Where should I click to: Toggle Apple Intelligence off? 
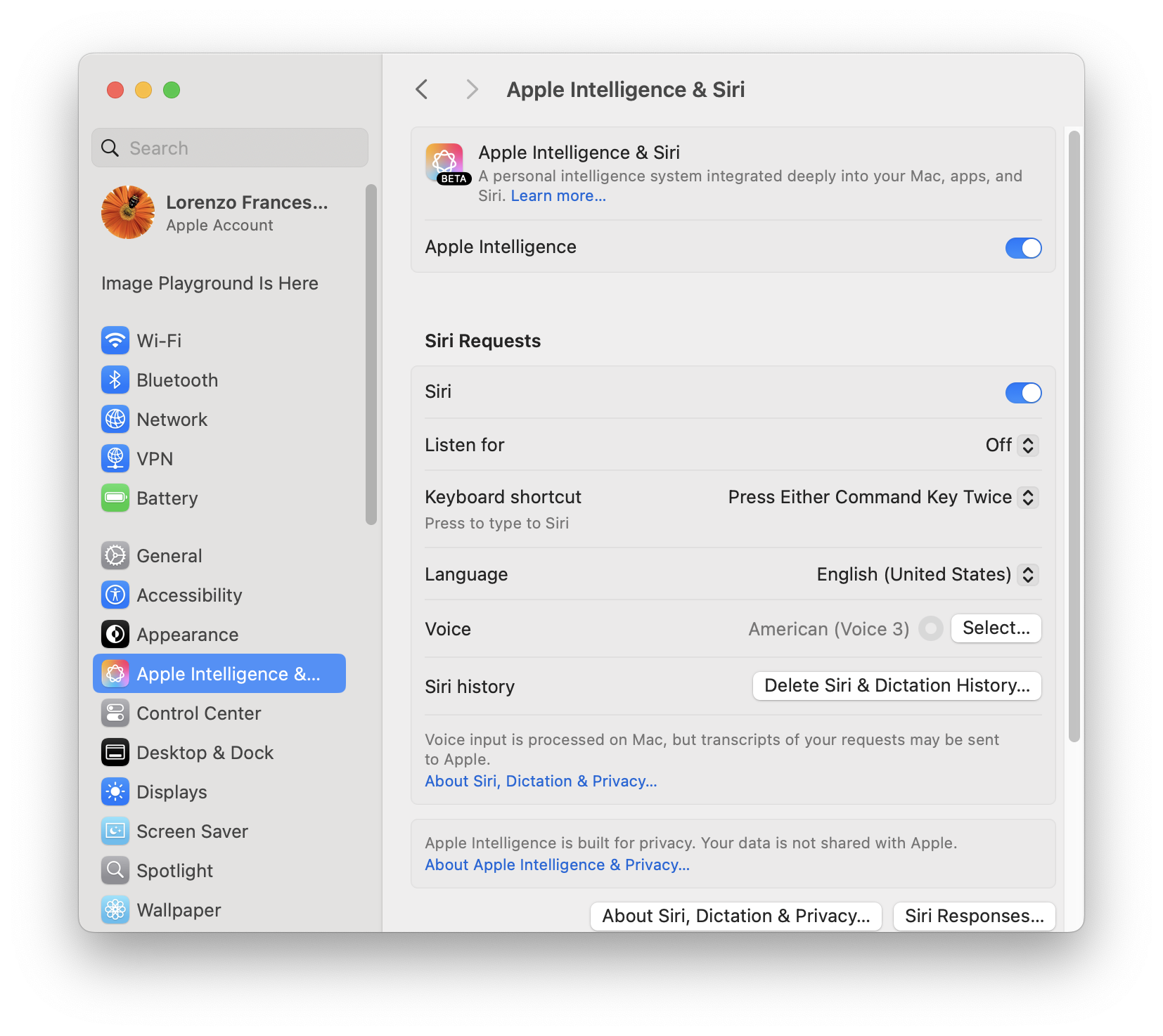pos(1024,247)
